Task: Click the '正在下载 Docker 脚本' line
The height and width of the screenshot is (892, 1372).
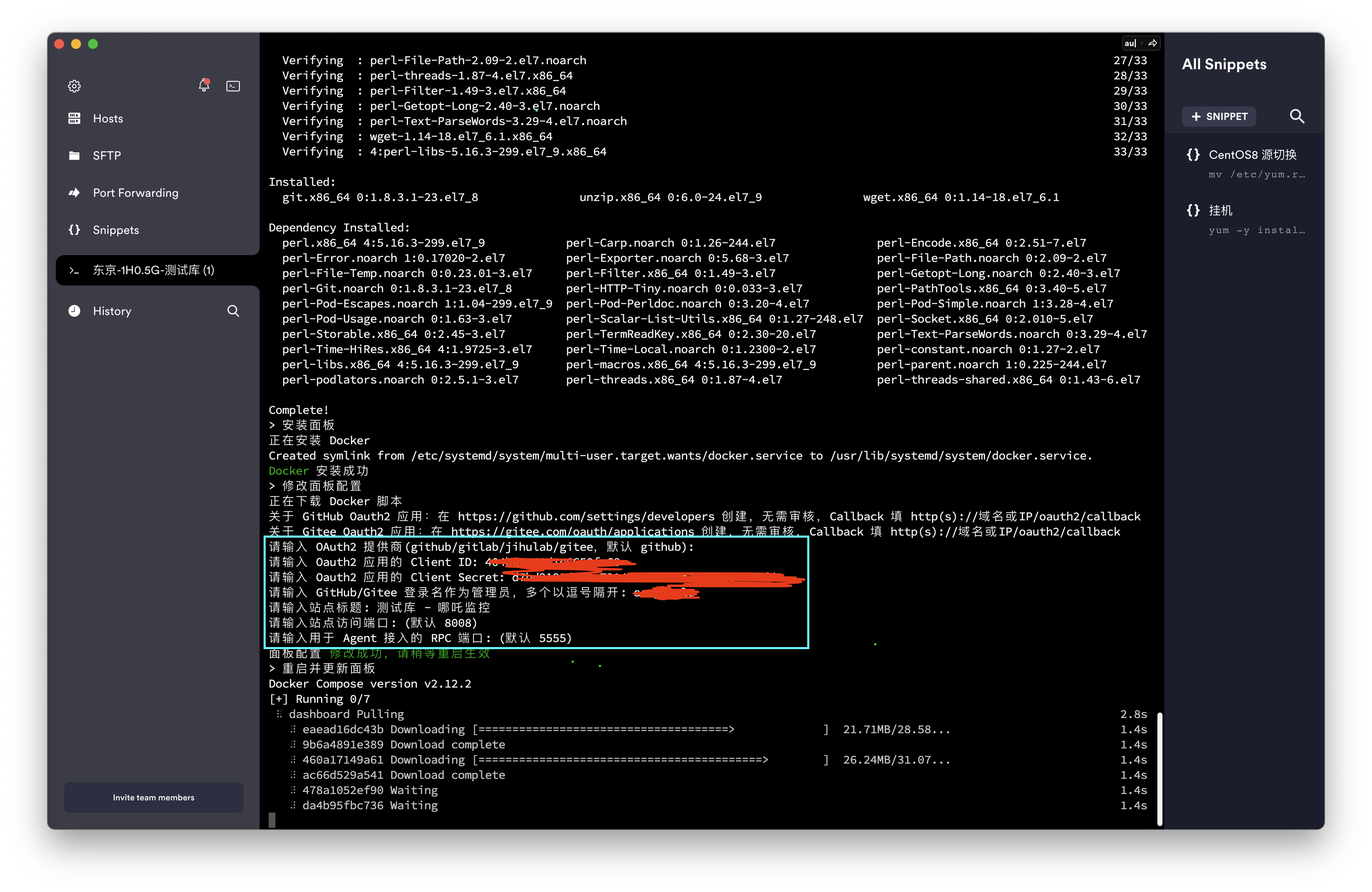Action: pyautogui.click(x=335, y=501)
